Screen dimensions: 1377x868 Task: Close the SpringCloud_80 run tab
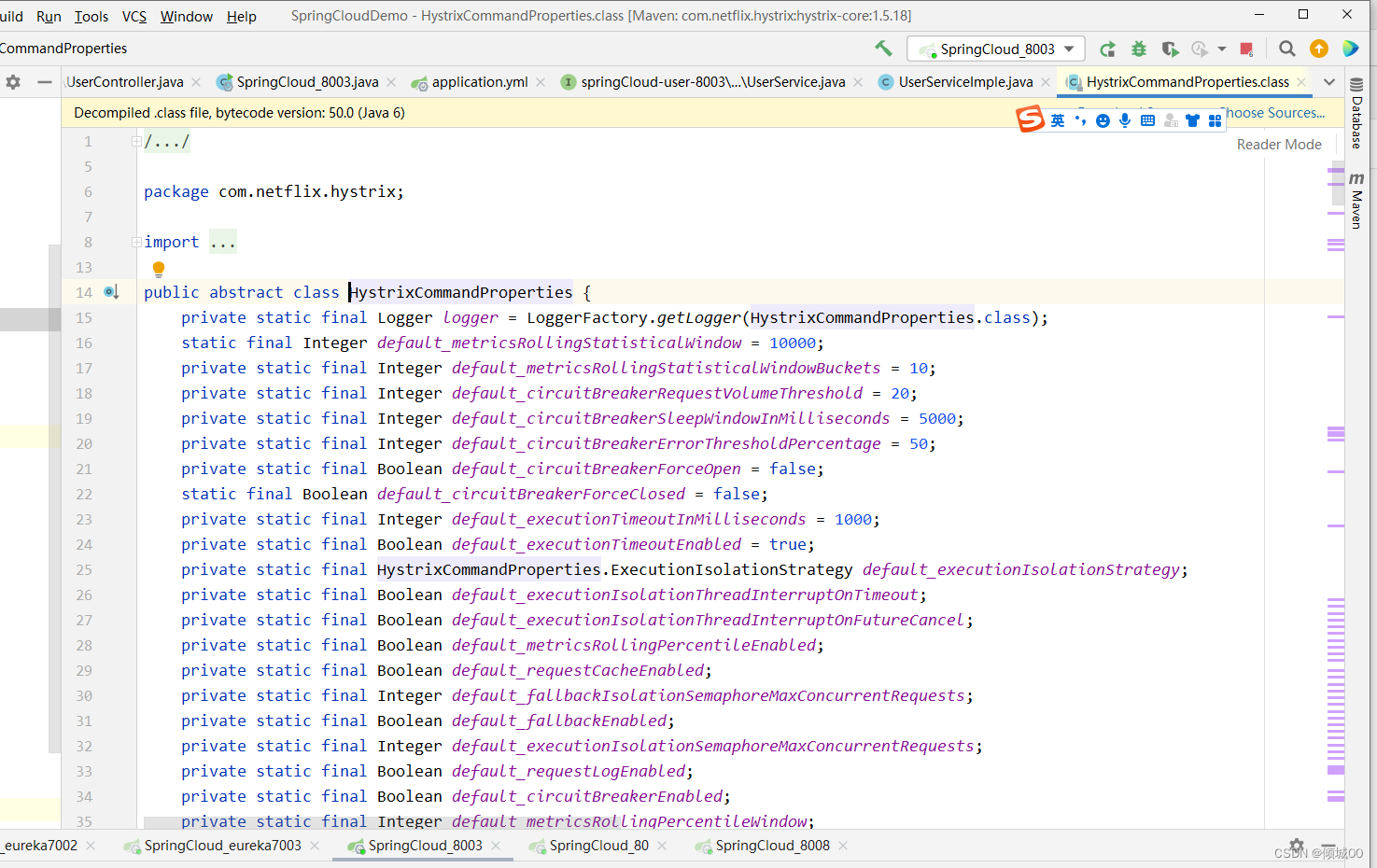662,846
